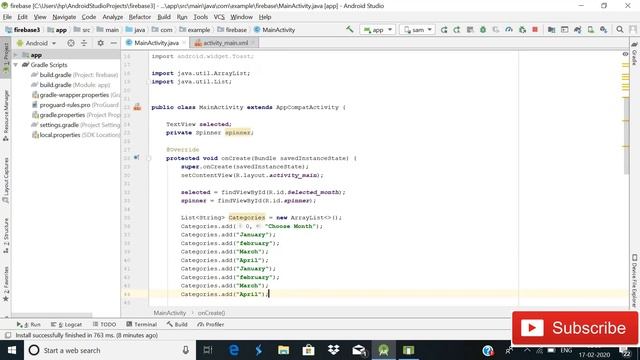Open the AVD Manager device icon
The width and height of the screenshot is (640, 360).
(x=591, y=30)
